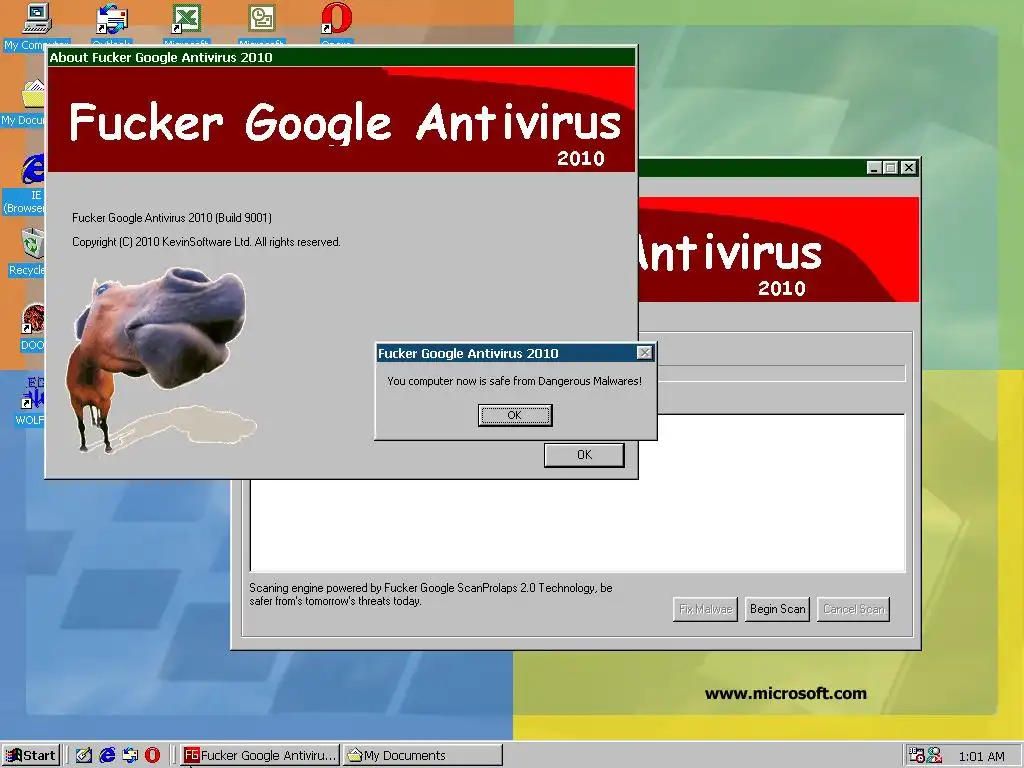Select the DOOM desktop shortcut icon
This screenshot has width=1024, height=768.
pos(32,327)
